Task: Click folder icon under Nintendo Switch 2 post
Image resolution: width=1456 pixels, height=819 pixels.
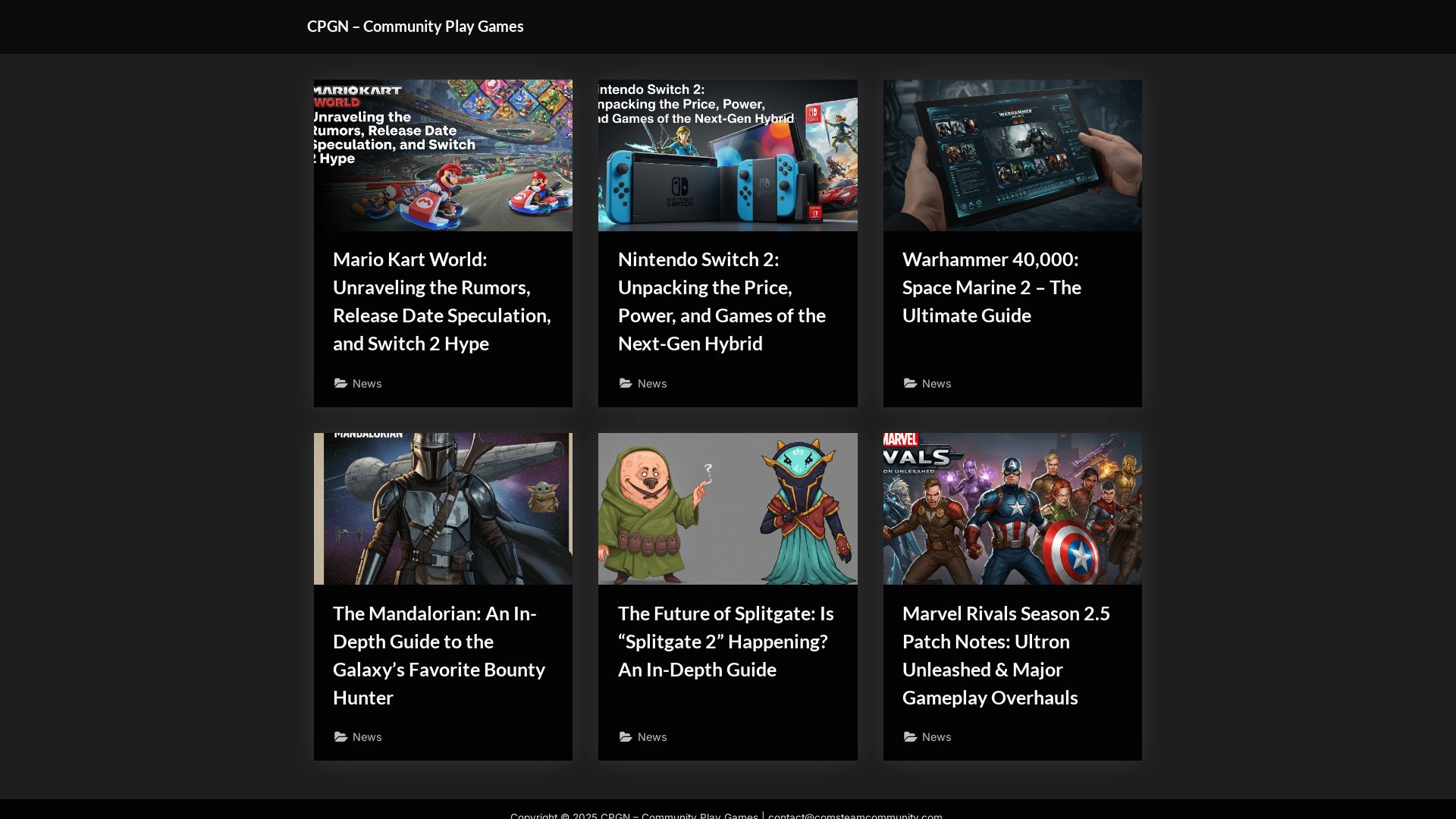Action: (626, 384)
